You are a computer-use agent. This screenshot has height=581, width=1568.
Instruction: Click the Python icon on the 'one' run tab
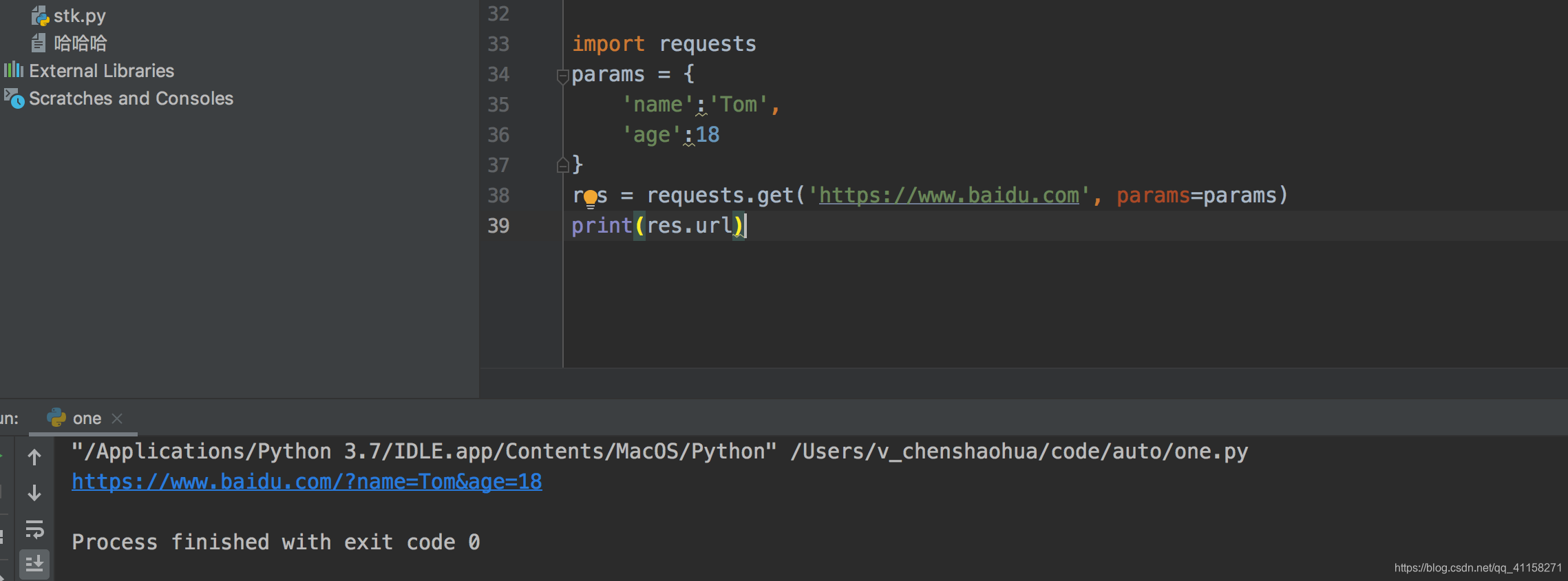[x=56, y=417]
